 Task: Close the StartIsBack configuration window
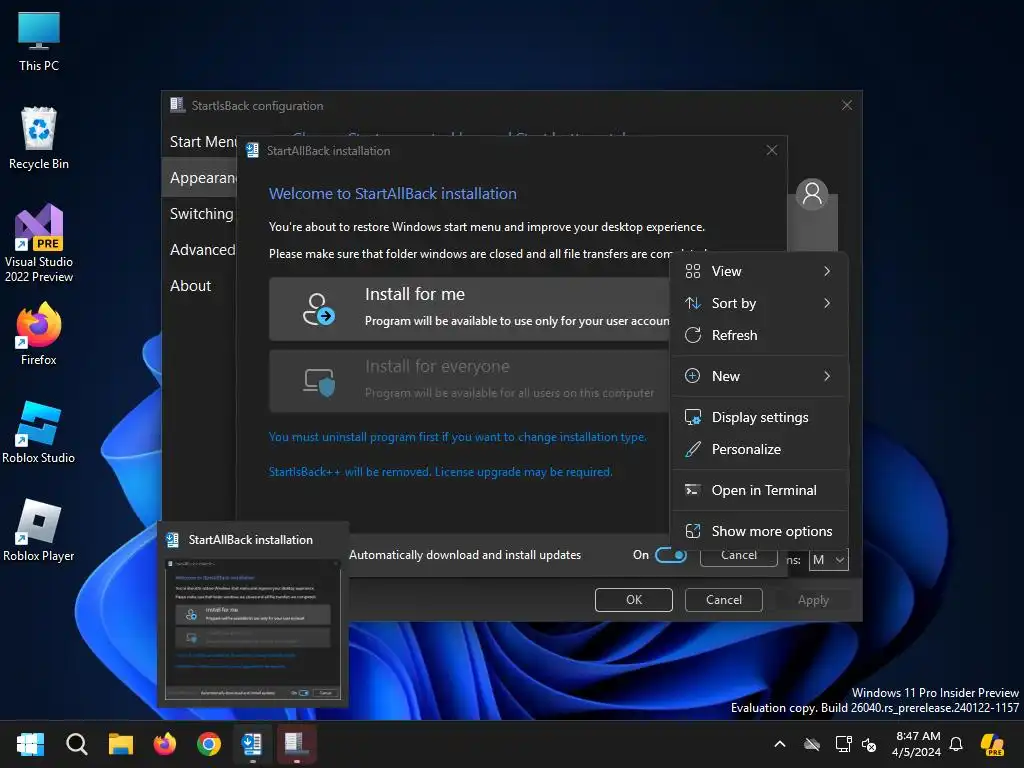coord(846,105)
